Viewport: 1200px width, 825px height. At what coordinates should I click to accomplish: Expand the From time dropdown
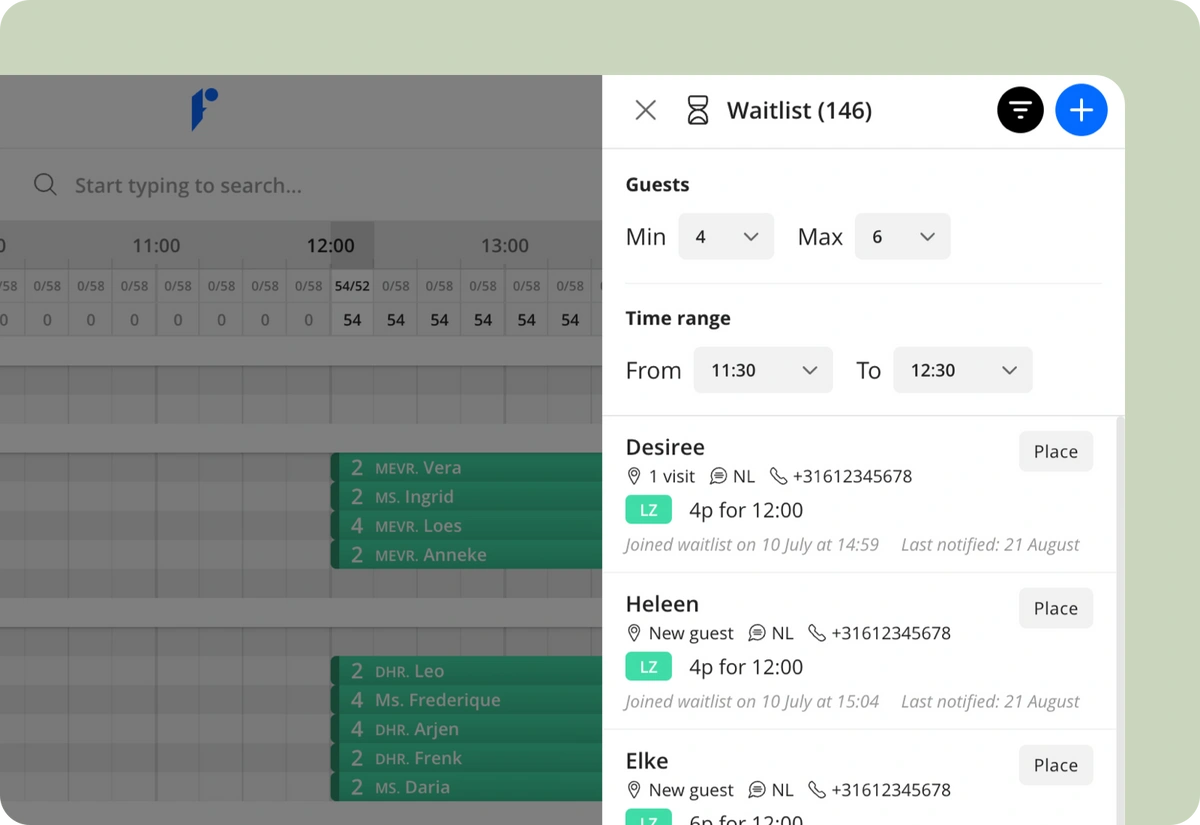pyautogui.click(x=763, y=370)
